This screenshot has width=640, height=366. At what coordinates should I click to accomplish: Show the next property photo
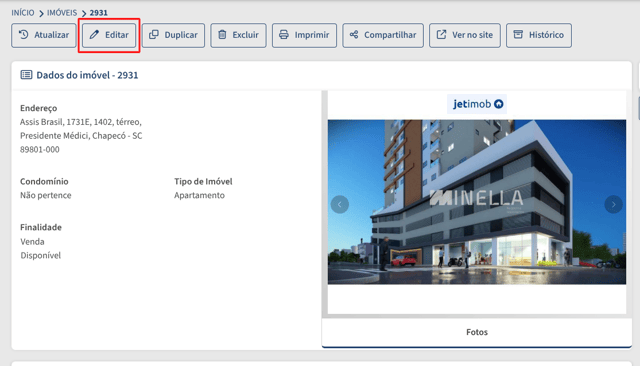pos(613,204)
